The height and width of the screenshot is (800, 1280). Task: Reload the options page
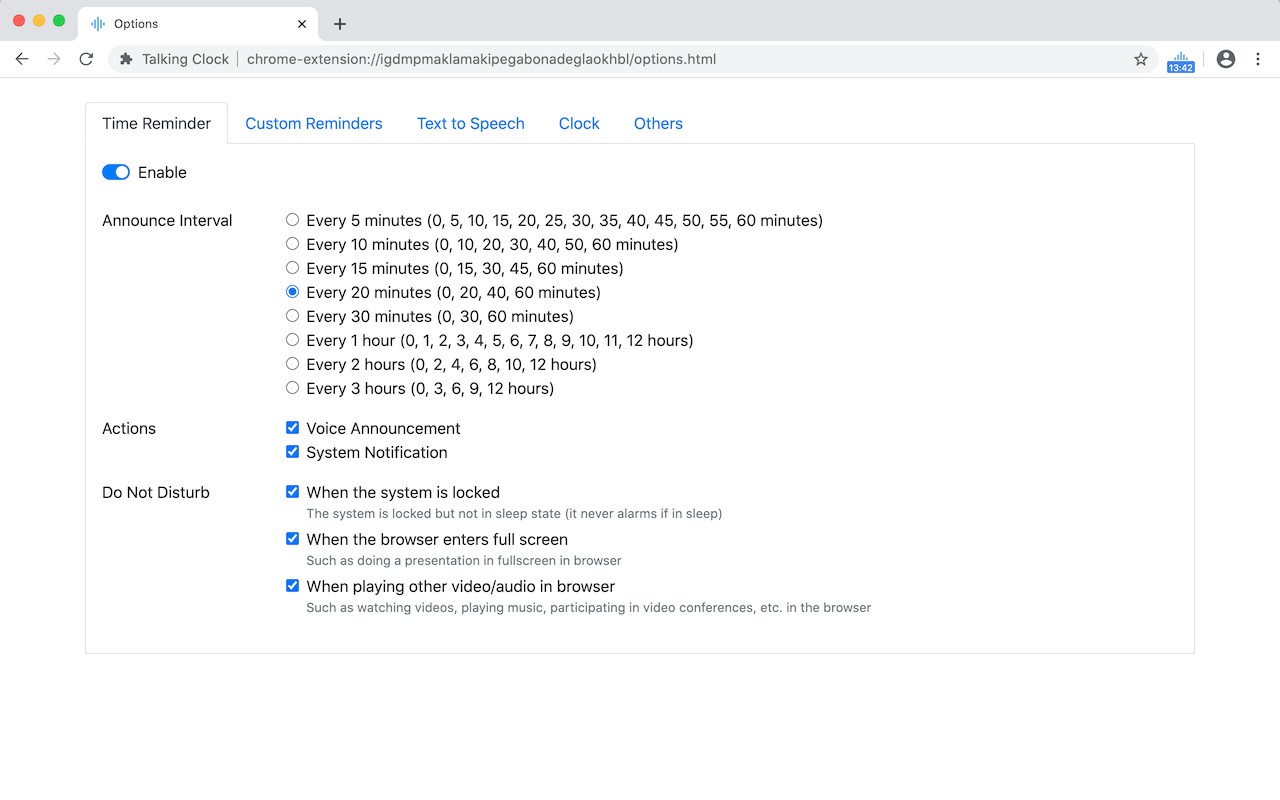(x=86, y=59)
